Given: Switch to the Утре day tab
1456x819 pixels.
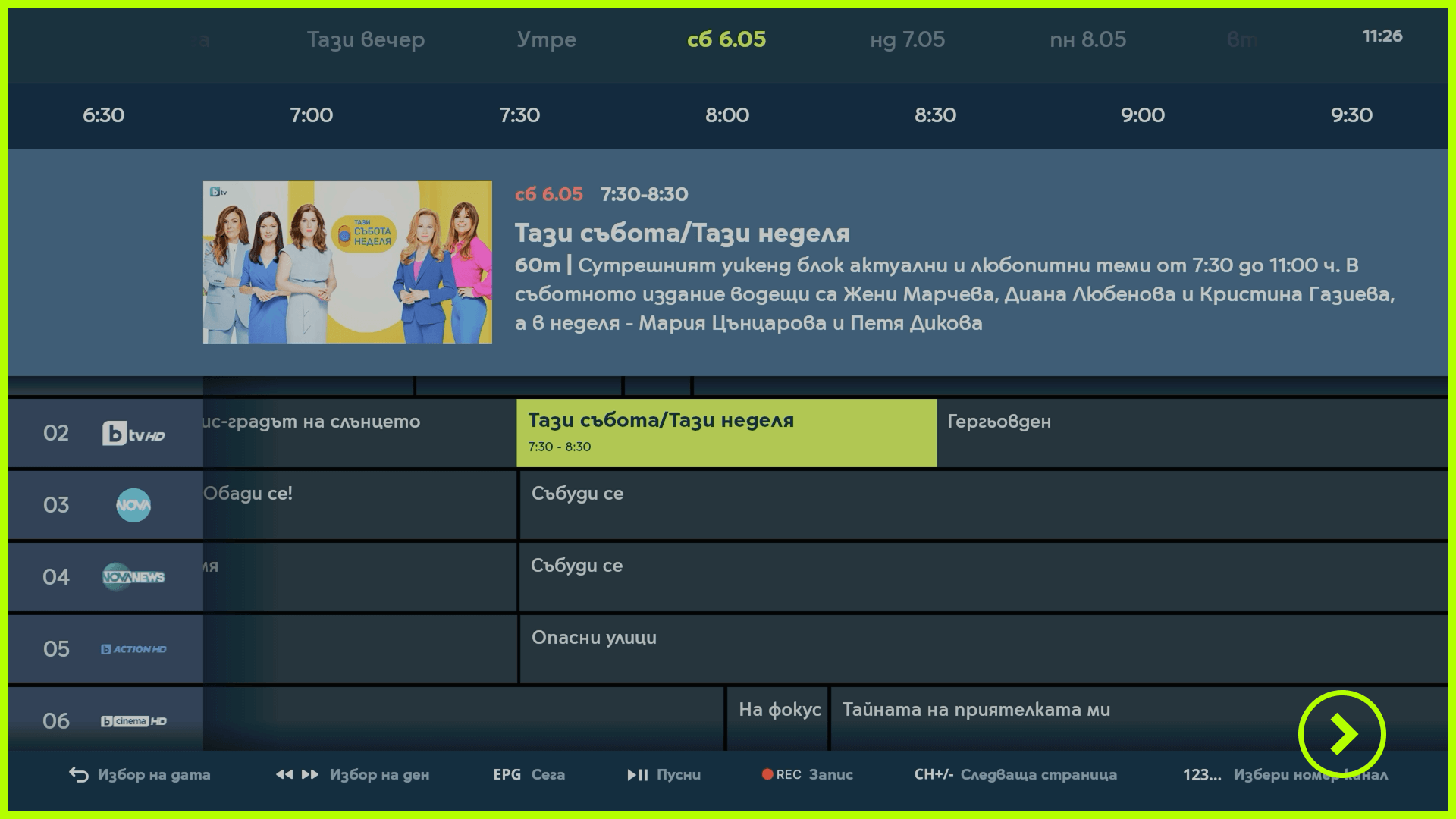Looking at the screenshot, I should pos(548,39).
